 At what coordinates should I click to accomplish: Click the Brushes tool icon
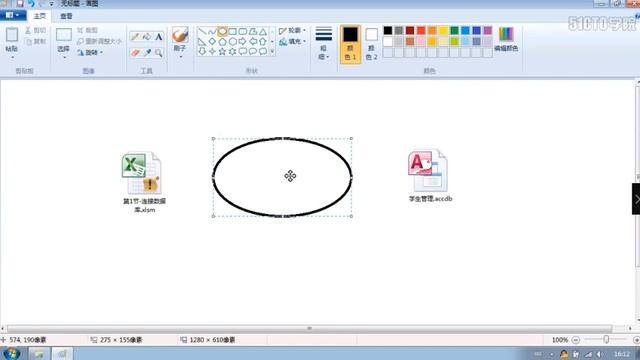coord(180,35)
